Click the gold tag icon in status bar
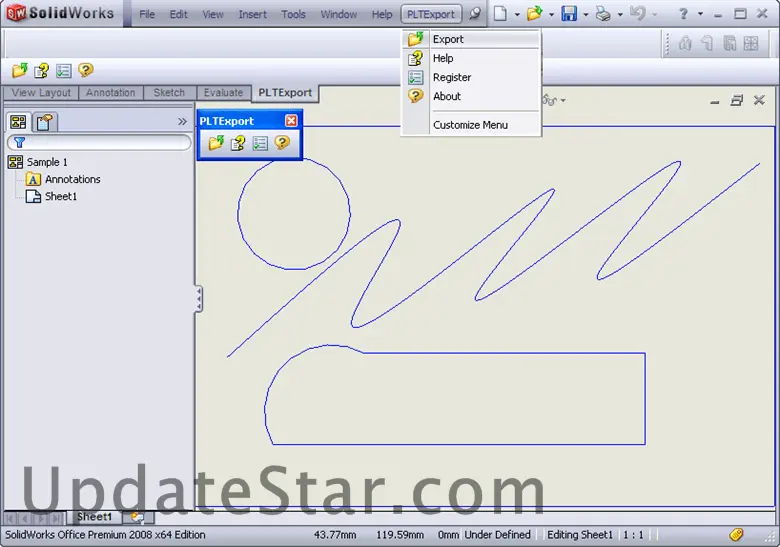The image size is (780, 547). click(x=737, y=535)
